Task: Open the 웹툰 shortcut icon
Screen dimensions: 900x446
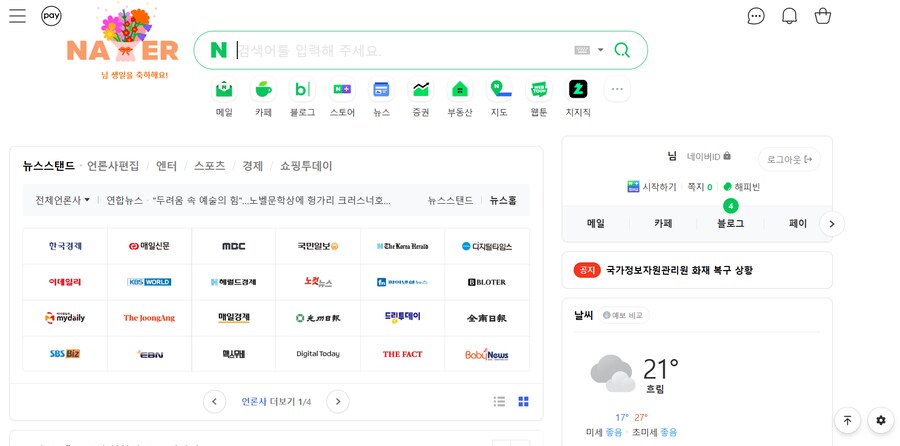Action: point(539,90)
